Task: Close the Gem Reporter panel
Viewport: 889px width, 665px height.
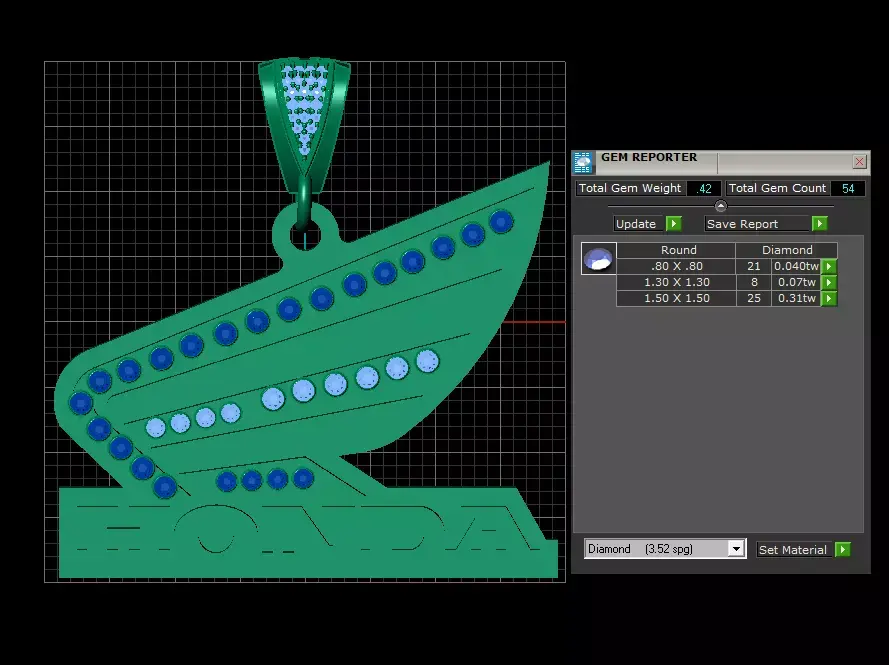Action: pos(859,162)
